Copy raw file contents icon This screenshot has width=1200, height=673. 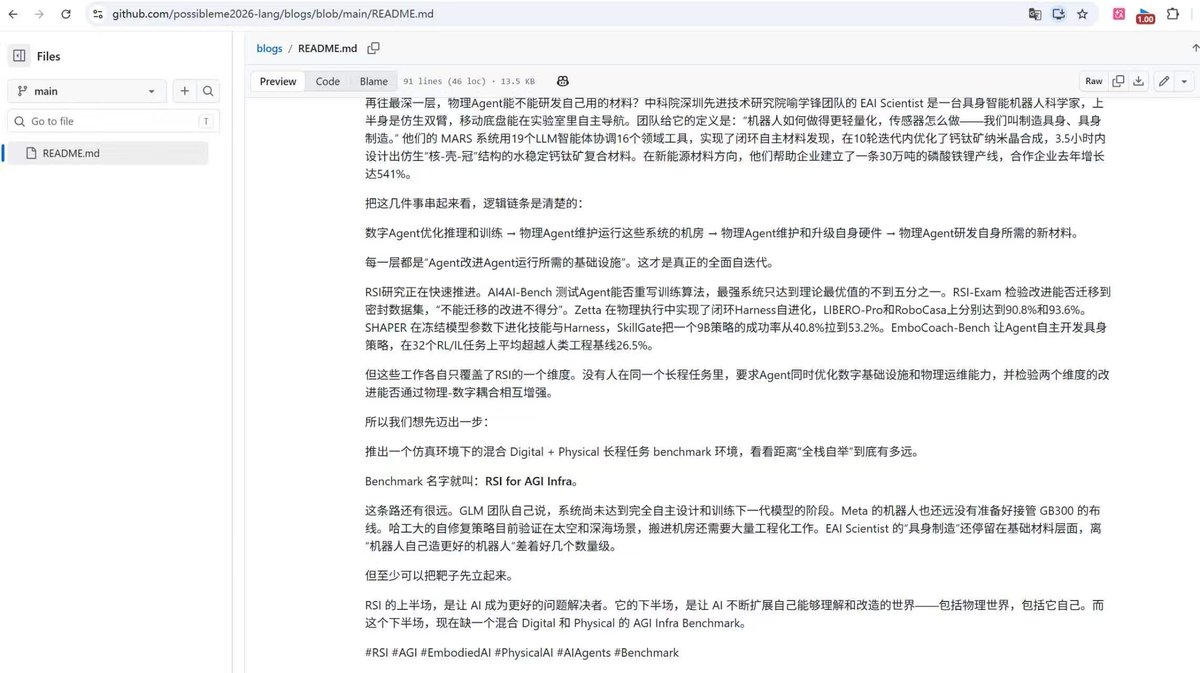[x=1118, y=82]
